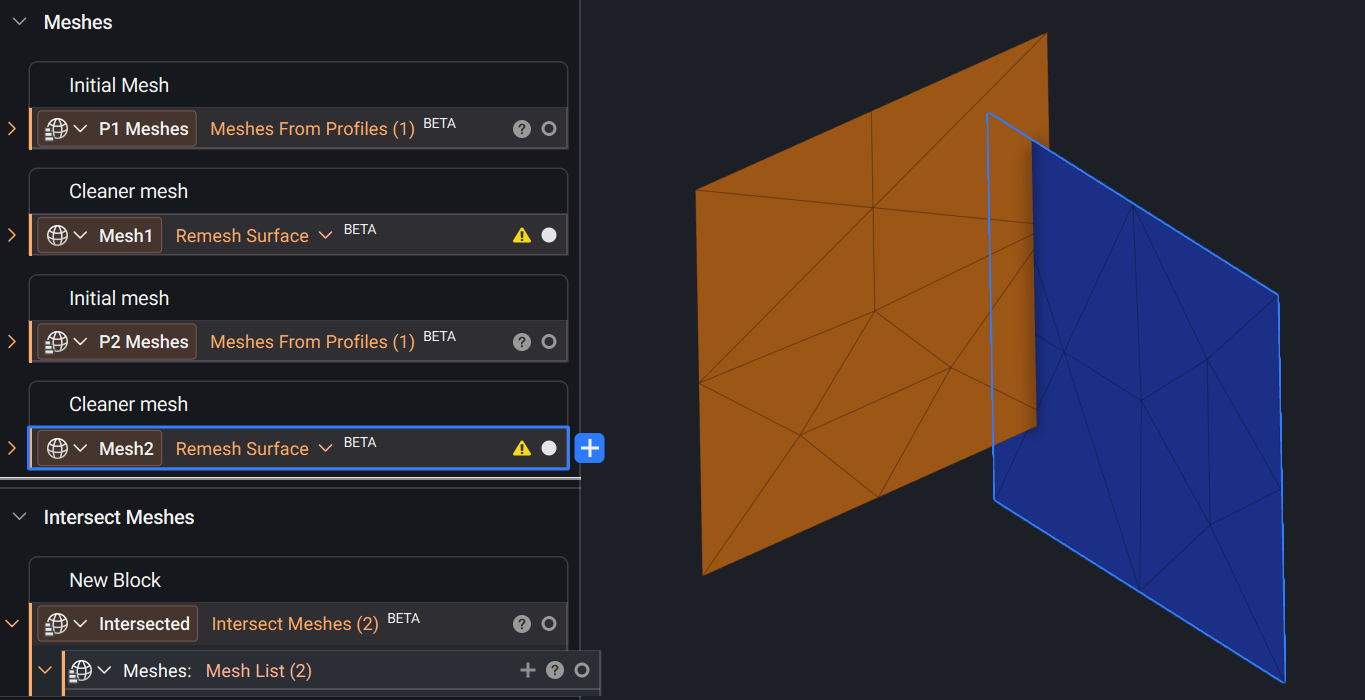
Task: Click the warning icon on Mesh1
Action: click(522, 236)
